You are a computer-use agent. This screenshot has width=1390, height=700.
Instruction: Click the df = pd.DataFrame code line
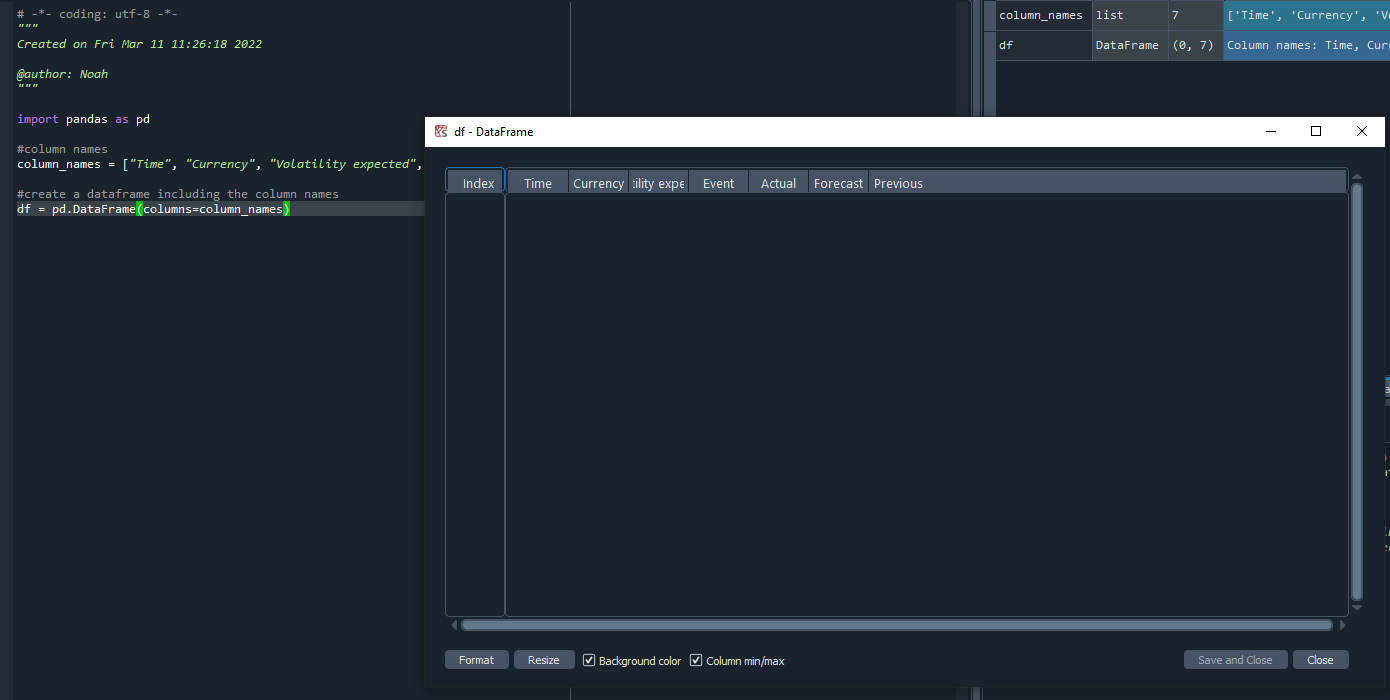pos(153,209)
